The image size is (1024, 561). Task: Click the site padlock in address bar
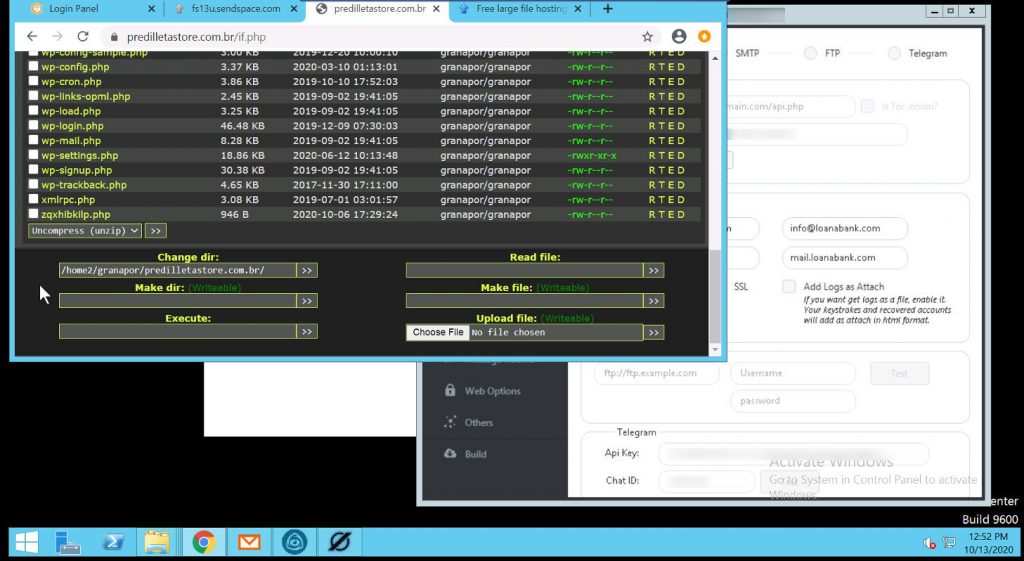click(114, 37)
